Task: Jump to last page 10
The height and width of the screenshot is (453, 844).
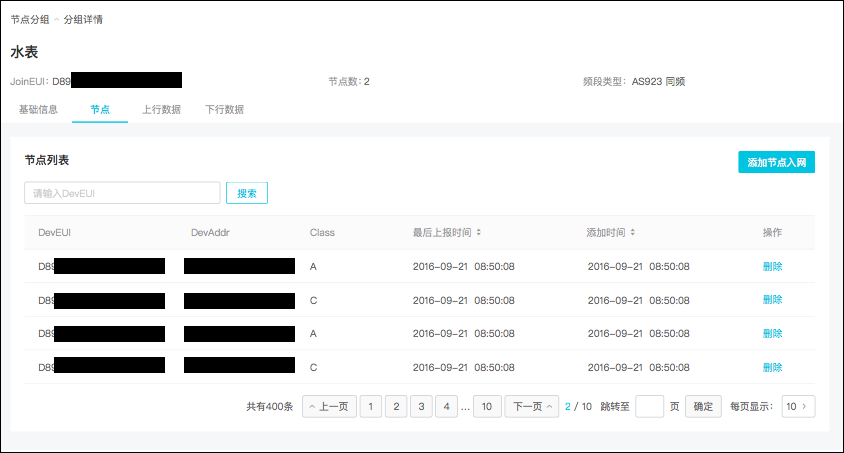Action: click(487, 406)
